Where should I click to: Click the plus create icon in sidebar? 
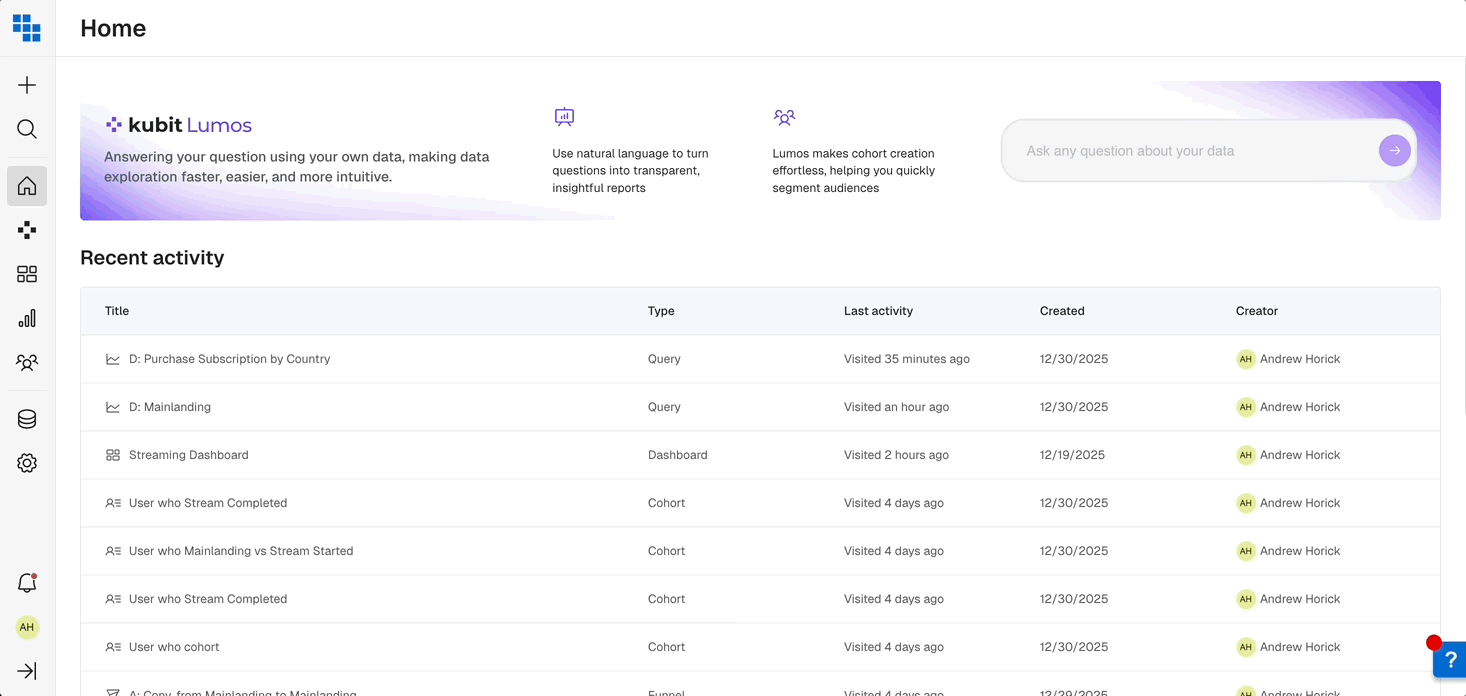pyautogui.click(x=27, y=85)
